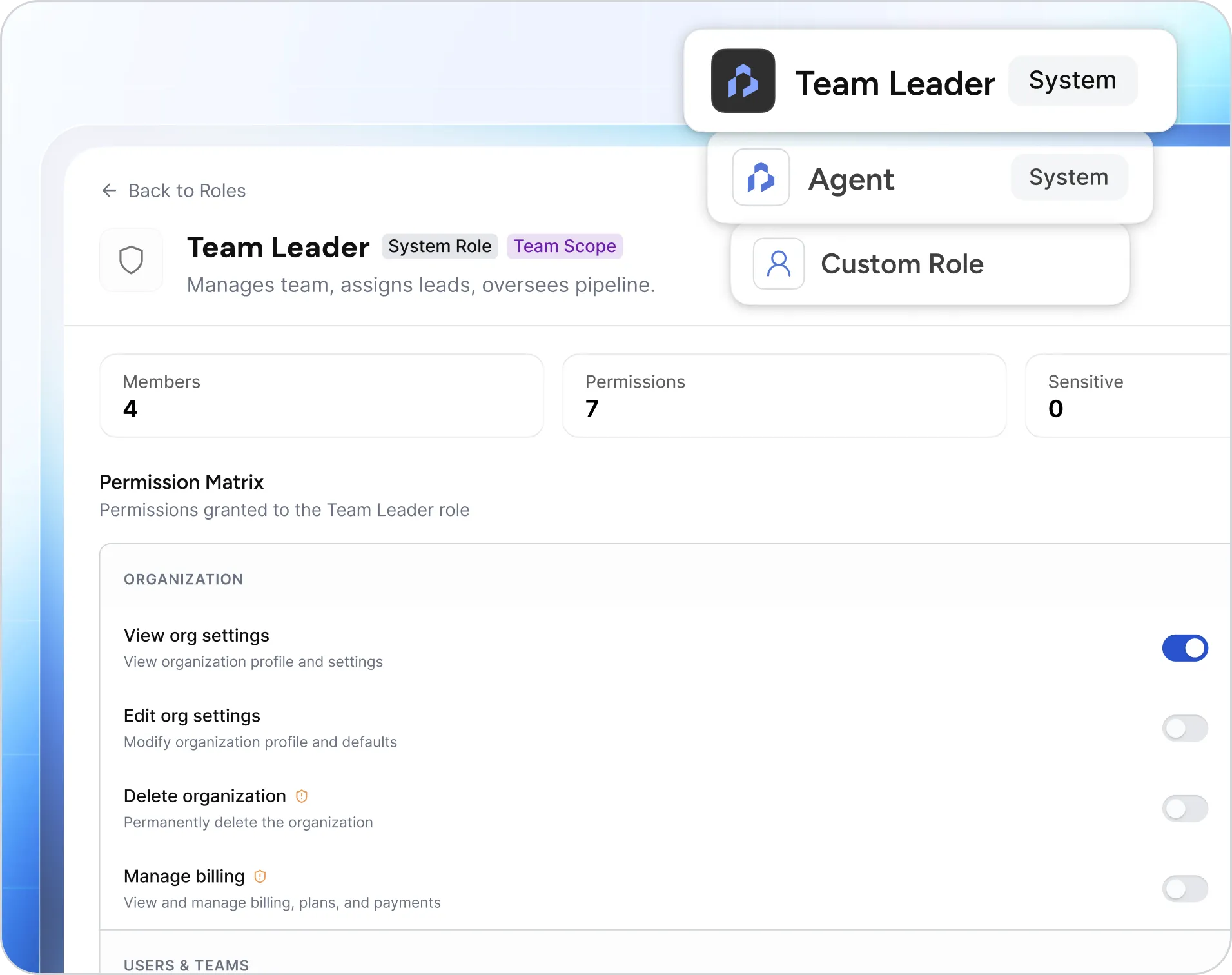Viewport: 1232px width, 975px height.
Task: Click the System tag on Agent card
Action: pos(1069,177)
